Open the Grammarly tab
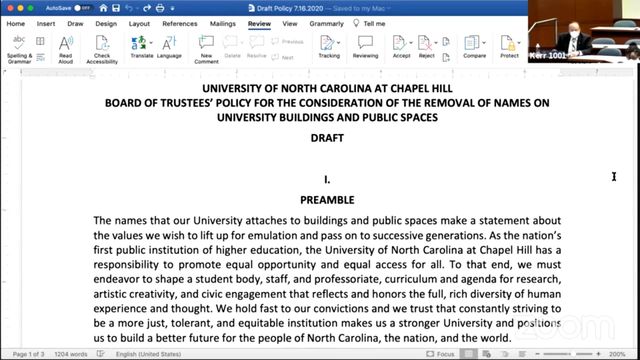Screen dimensions: 640x360 (326, 24)
